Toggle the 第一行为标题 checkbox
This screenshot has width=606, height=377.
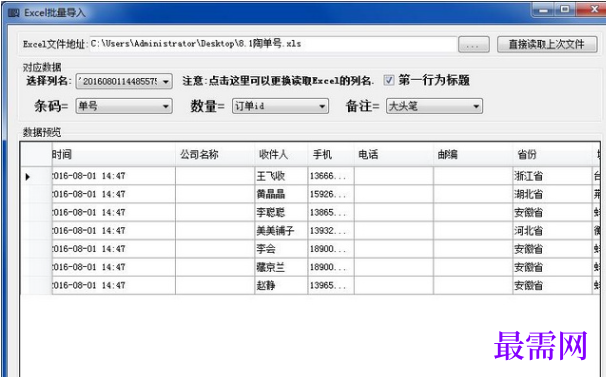[x=389, y=80]
